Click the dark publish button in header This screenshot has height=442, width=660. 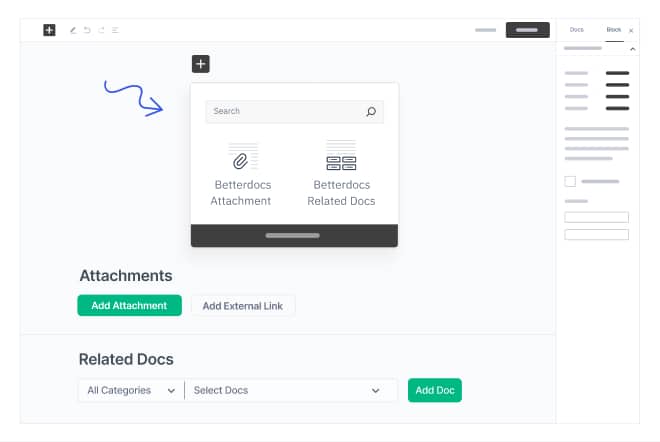click(527, 30)
